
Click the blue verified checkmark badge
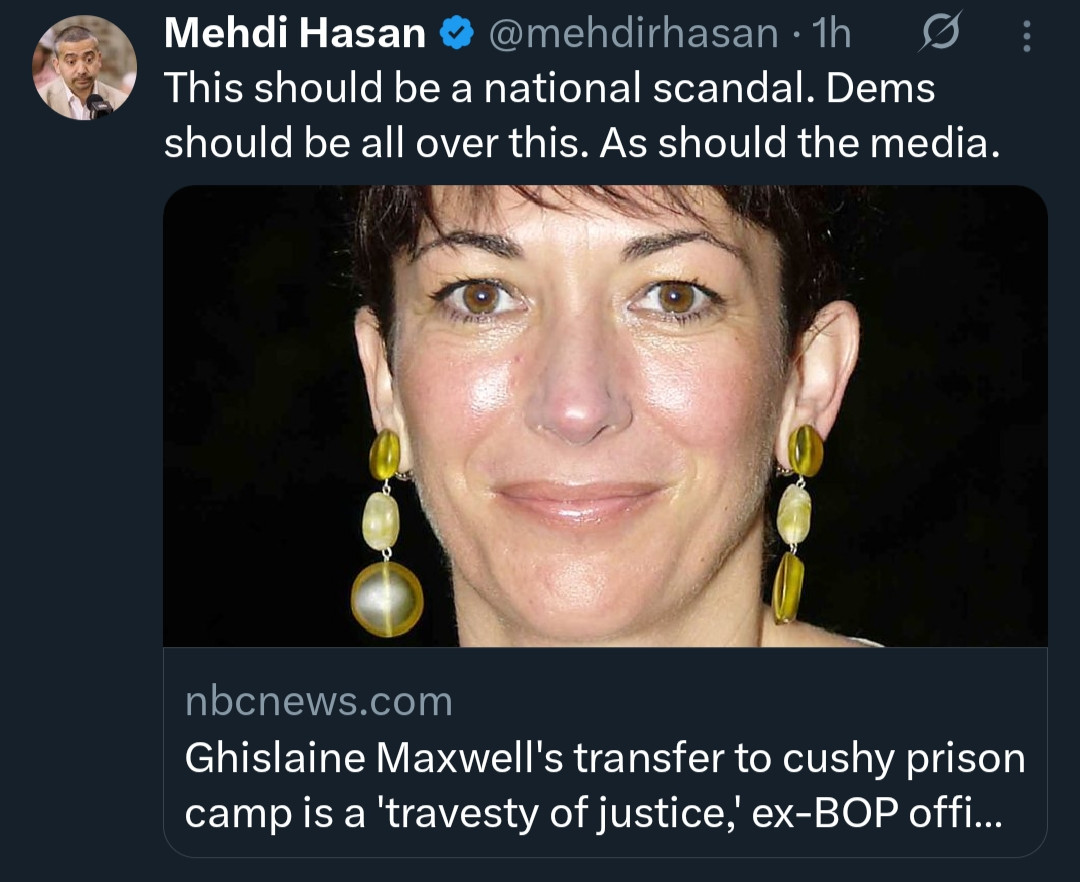(x=456, y=33)
